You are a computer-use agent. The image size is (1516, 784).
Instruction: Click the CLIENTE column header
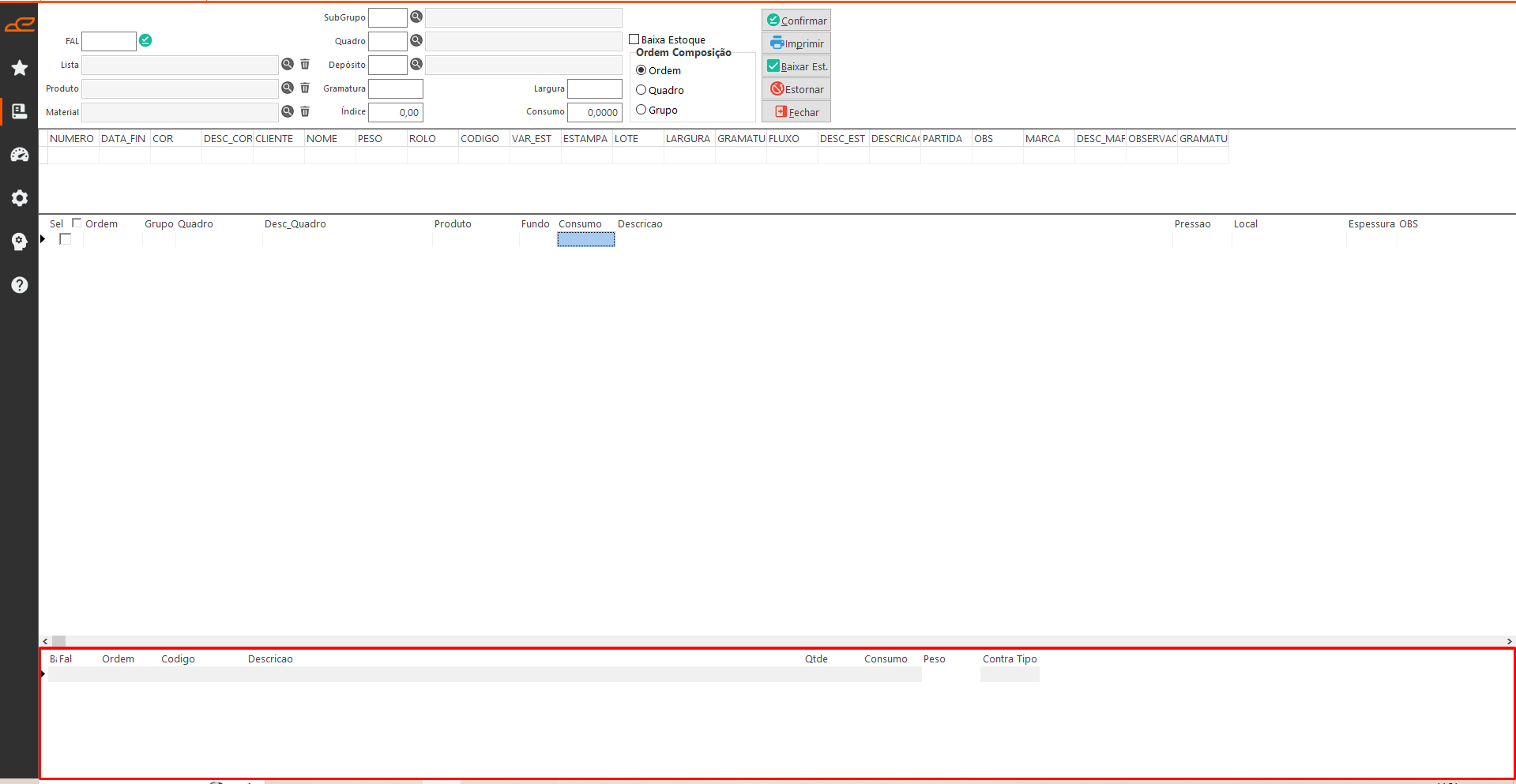pyautogui.click(x=278, y=138)
